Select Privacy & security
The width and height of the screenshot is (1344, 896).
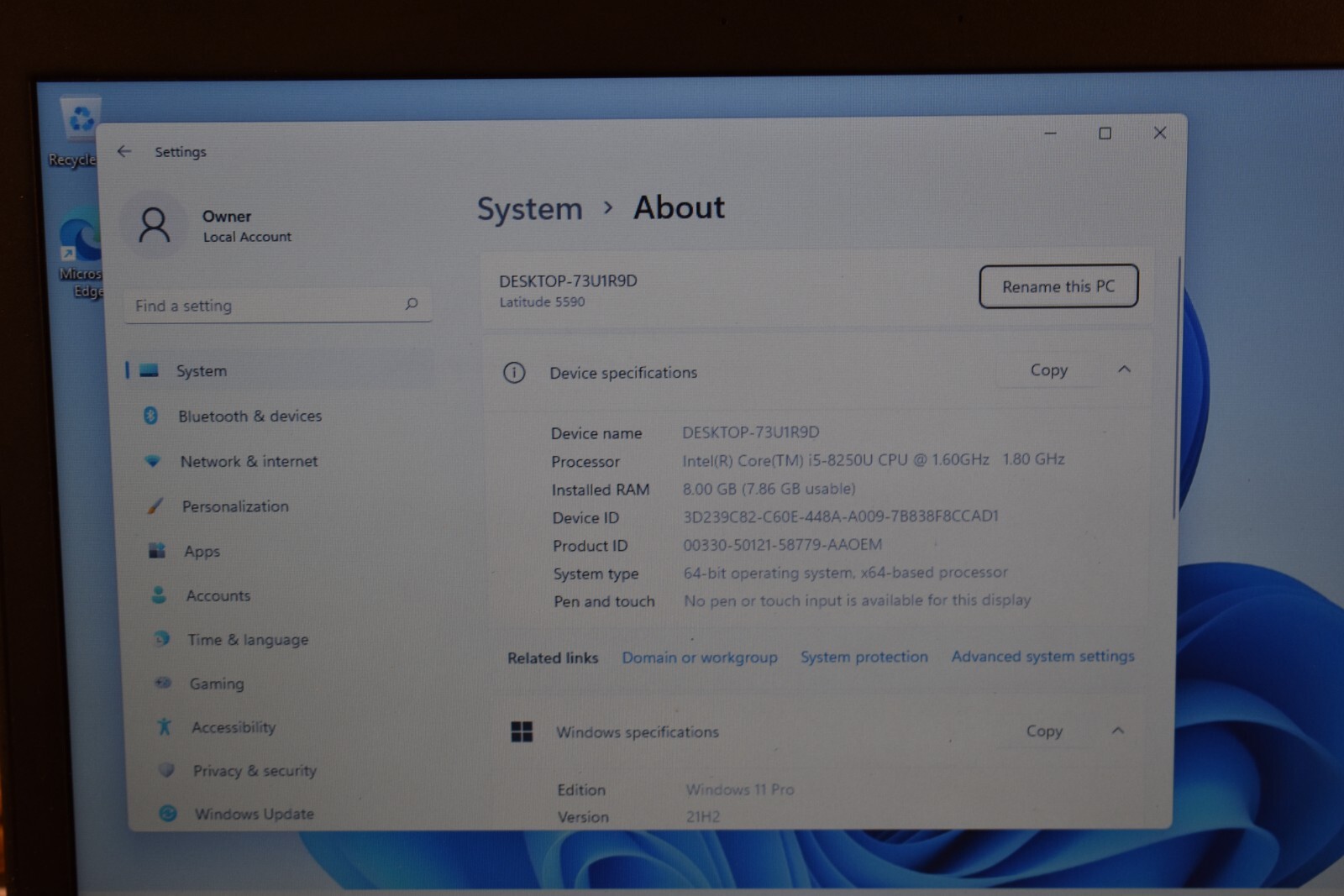tap(255, 771)
